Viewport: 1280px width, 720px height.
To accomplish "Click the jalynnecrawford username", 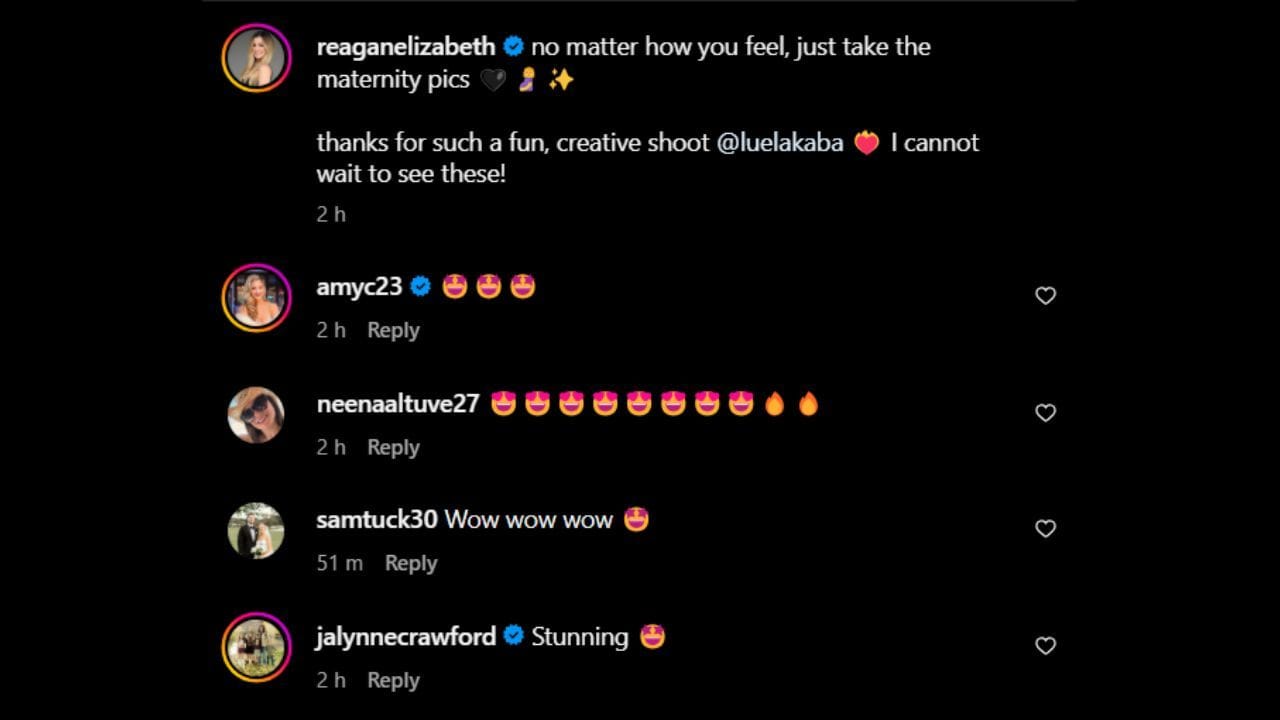I will (406, 637).
